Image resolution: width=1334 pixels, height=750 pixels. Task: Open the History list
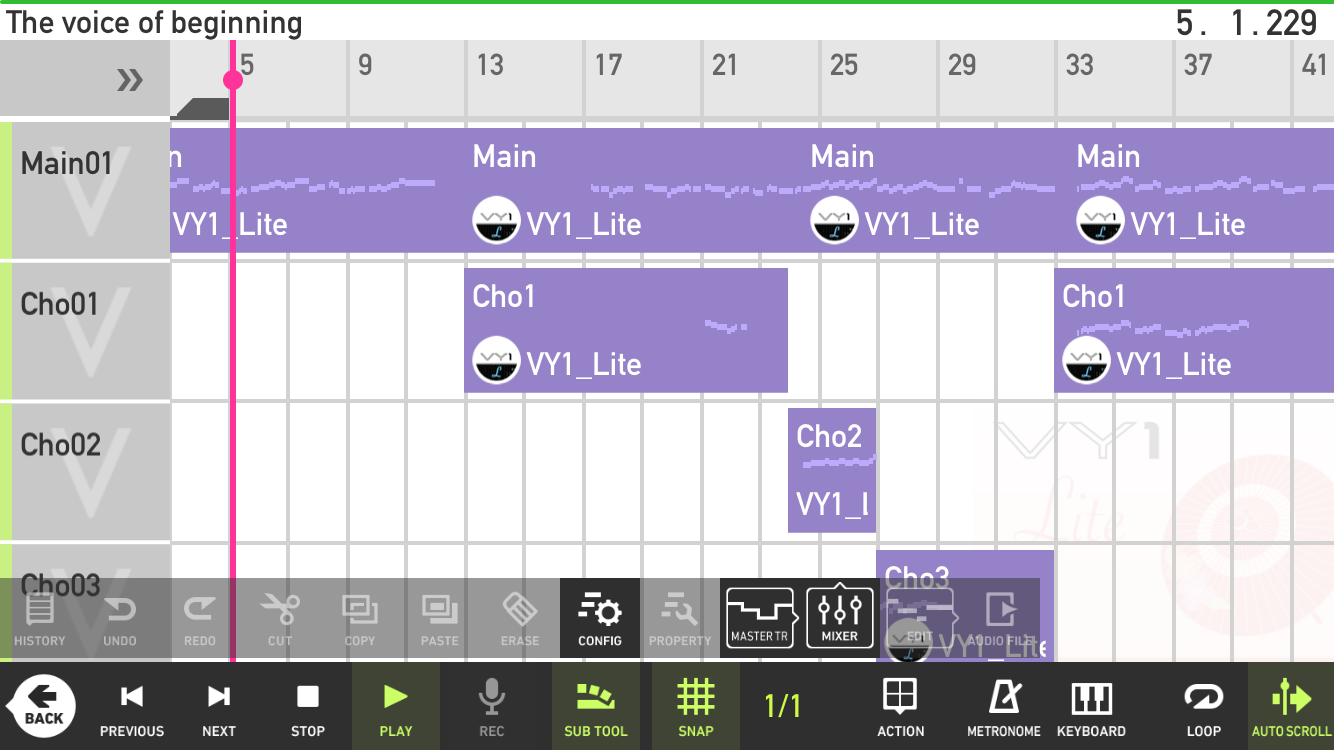click(x=40, y=617)
